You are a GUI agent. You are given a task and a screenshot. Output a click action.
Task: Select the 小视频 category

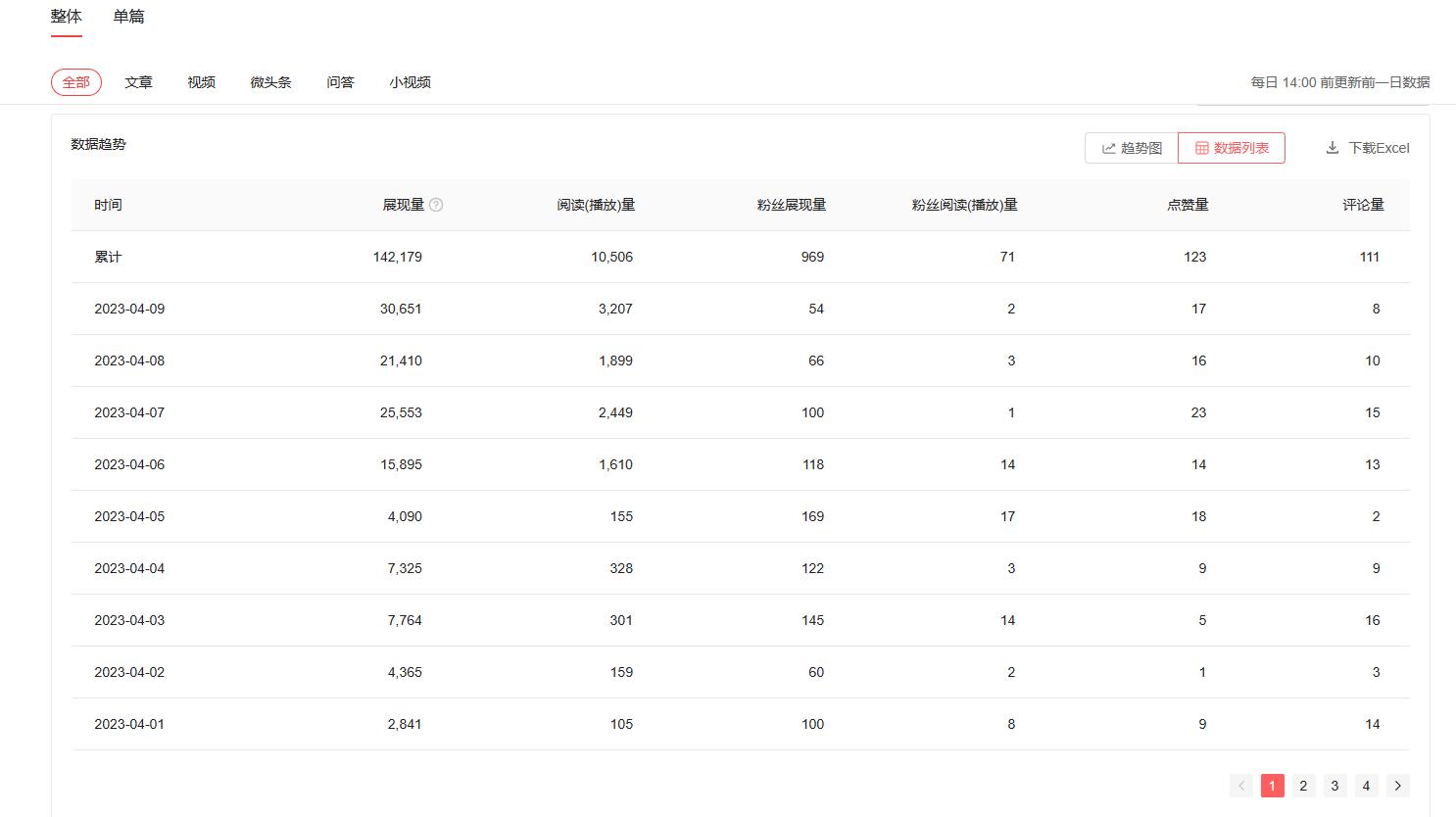410,82
